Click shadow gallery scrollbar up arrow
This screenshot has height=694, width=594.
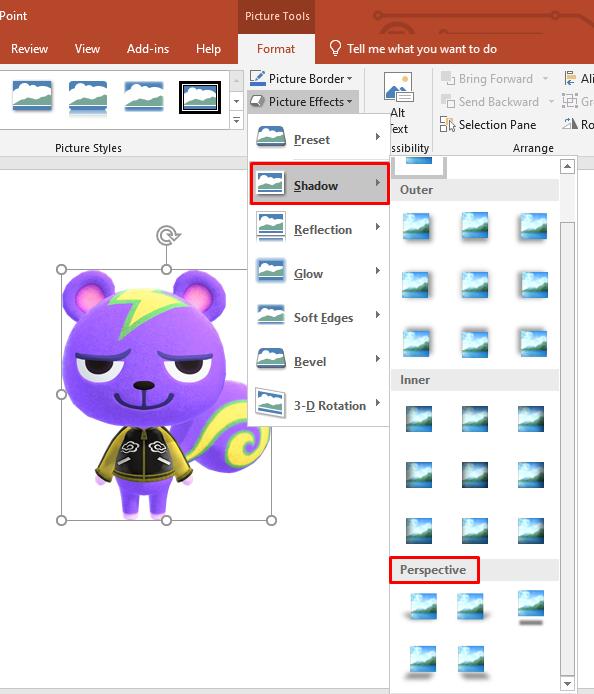[567, 166]
